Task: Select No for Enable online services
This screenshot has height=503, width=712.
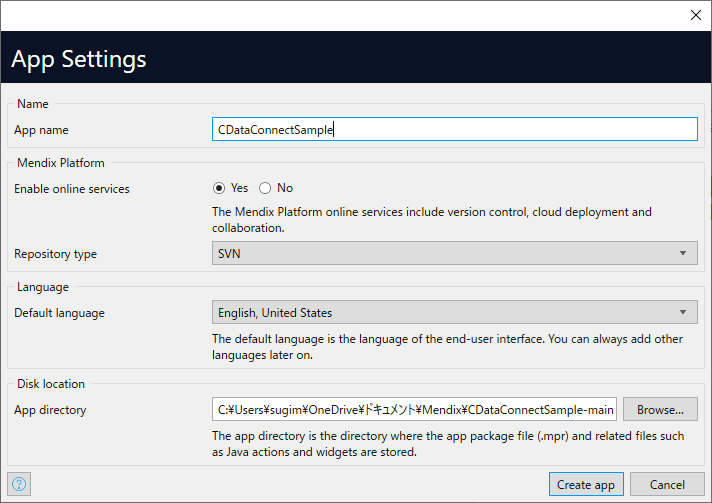Action: (265, 188)
